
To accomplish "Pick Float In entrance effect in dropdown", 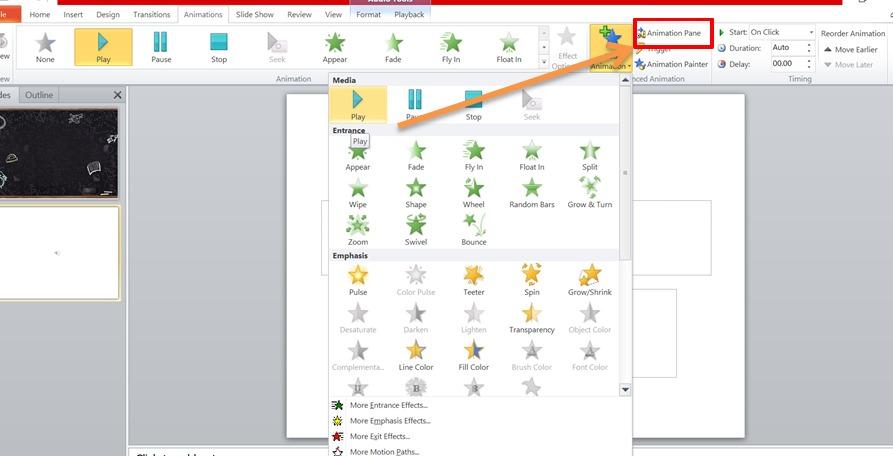I will coord(532,155).
